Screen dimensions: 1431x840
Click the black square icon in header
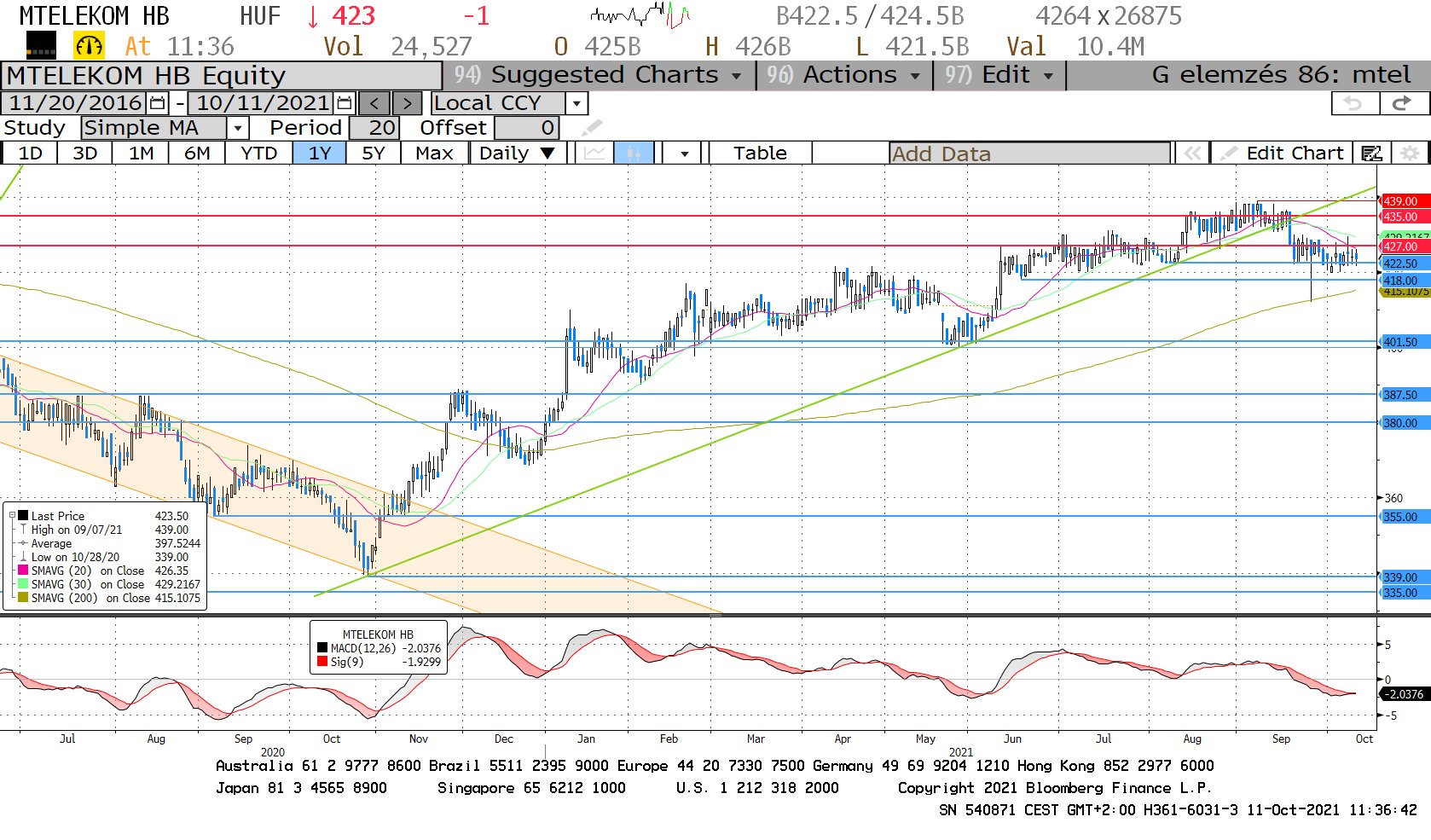(41, 44)
